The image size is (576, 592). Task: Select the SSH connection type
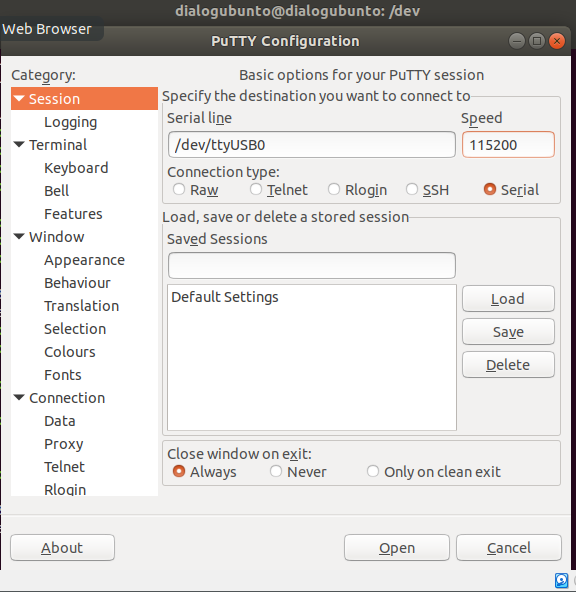(412, 189)
